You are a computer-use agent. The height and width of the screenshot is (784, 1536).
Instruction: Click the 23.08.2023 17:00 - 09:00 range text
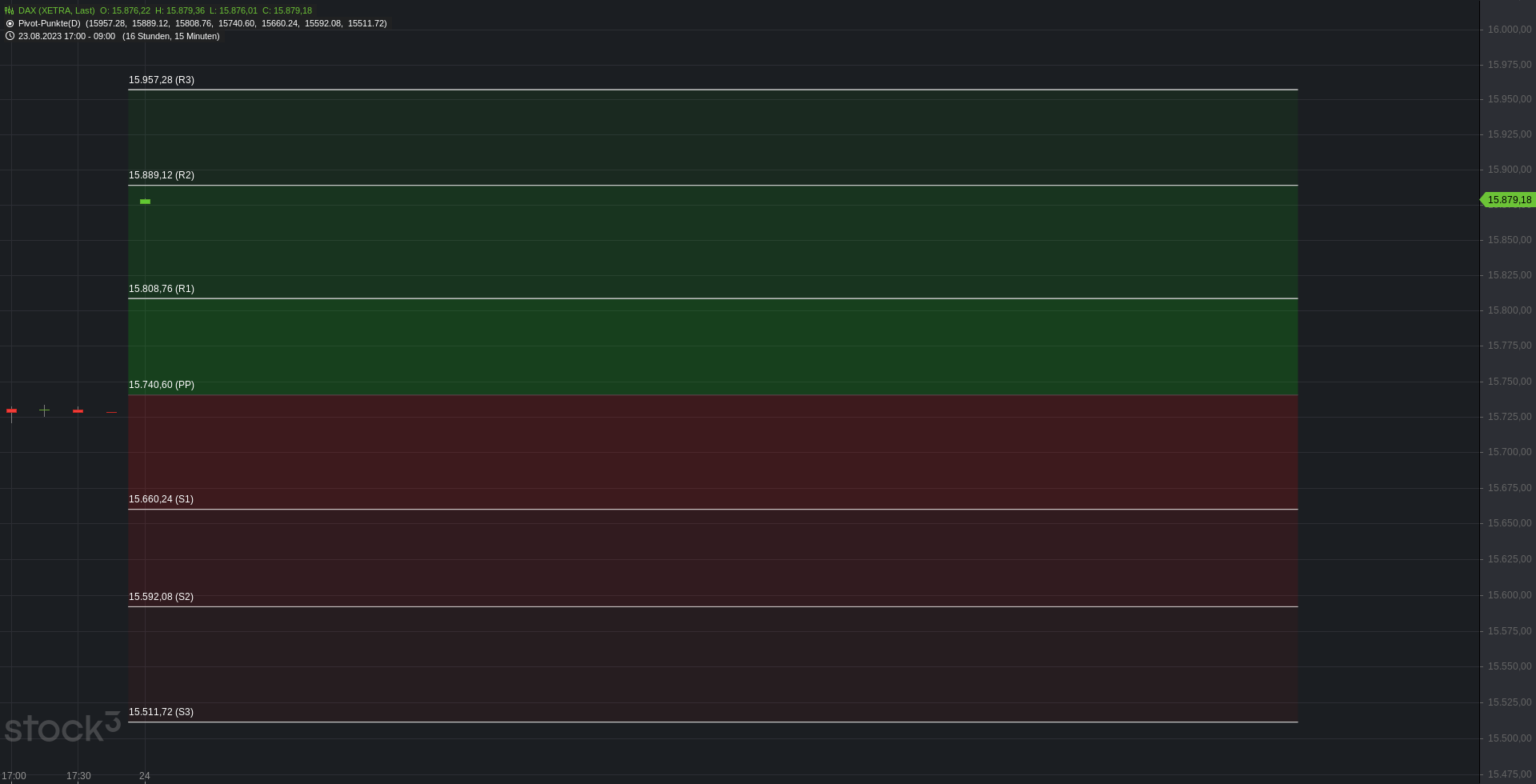(66, 36)
